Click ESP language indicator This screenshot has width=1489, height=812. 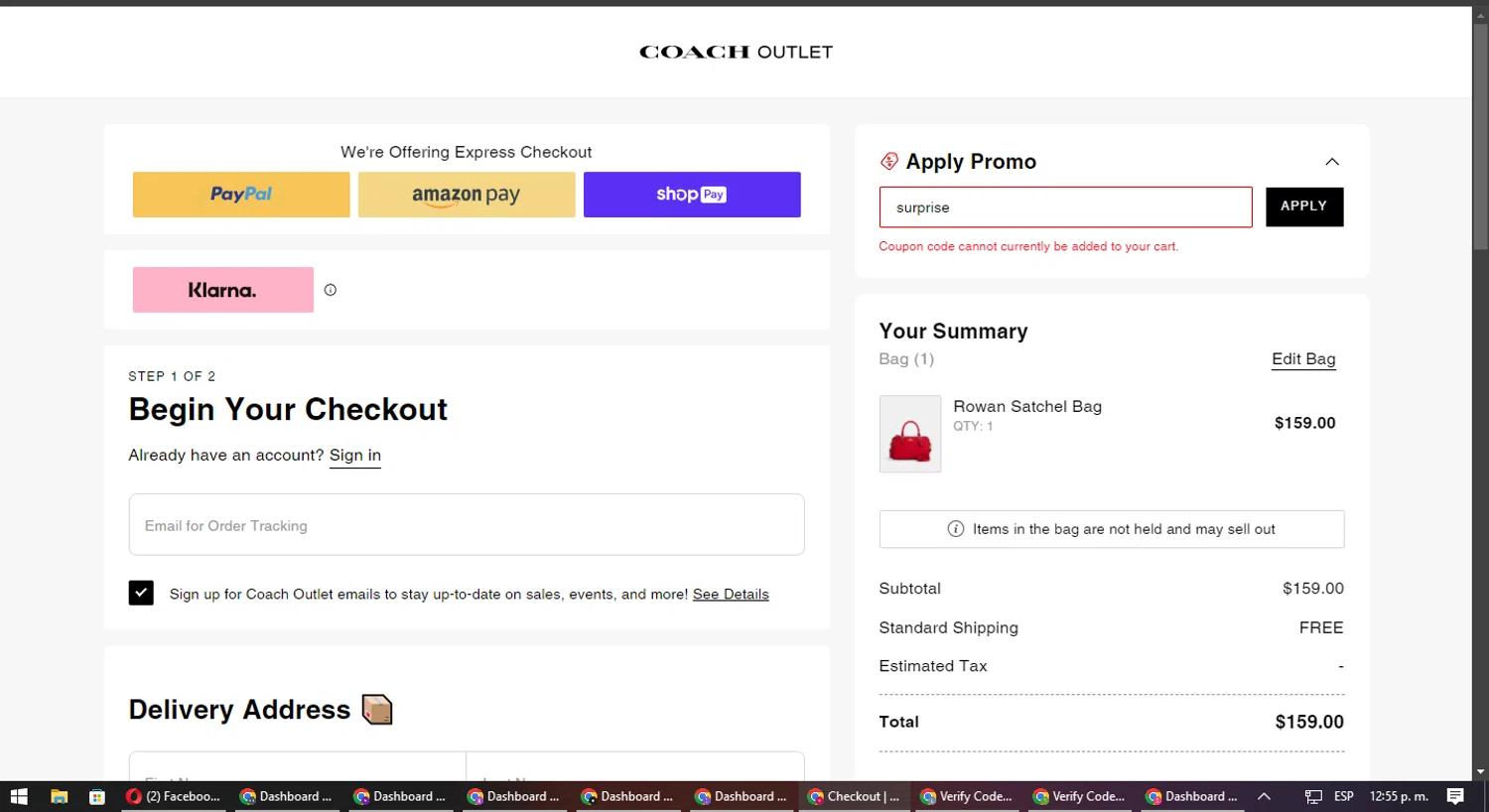[x=1344, y=796]
